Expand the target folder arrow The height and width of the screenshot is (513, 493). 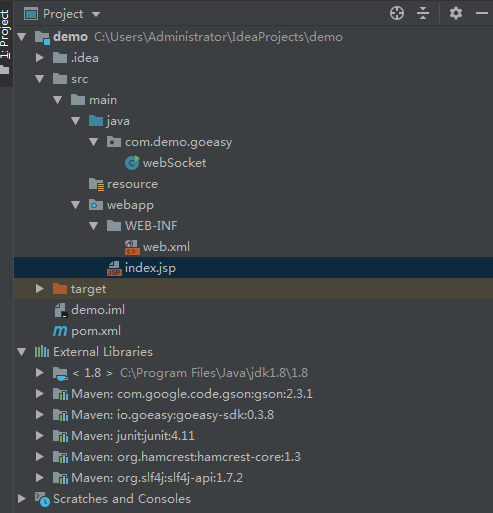[40, 289]
